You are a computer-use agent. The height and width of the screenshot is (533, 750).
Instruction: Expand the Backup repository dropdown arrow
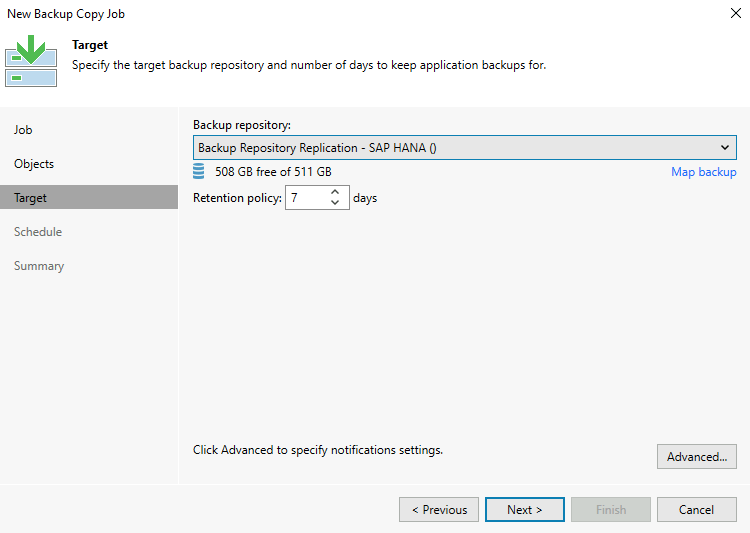pyautogui.click(x=725, y=148)
